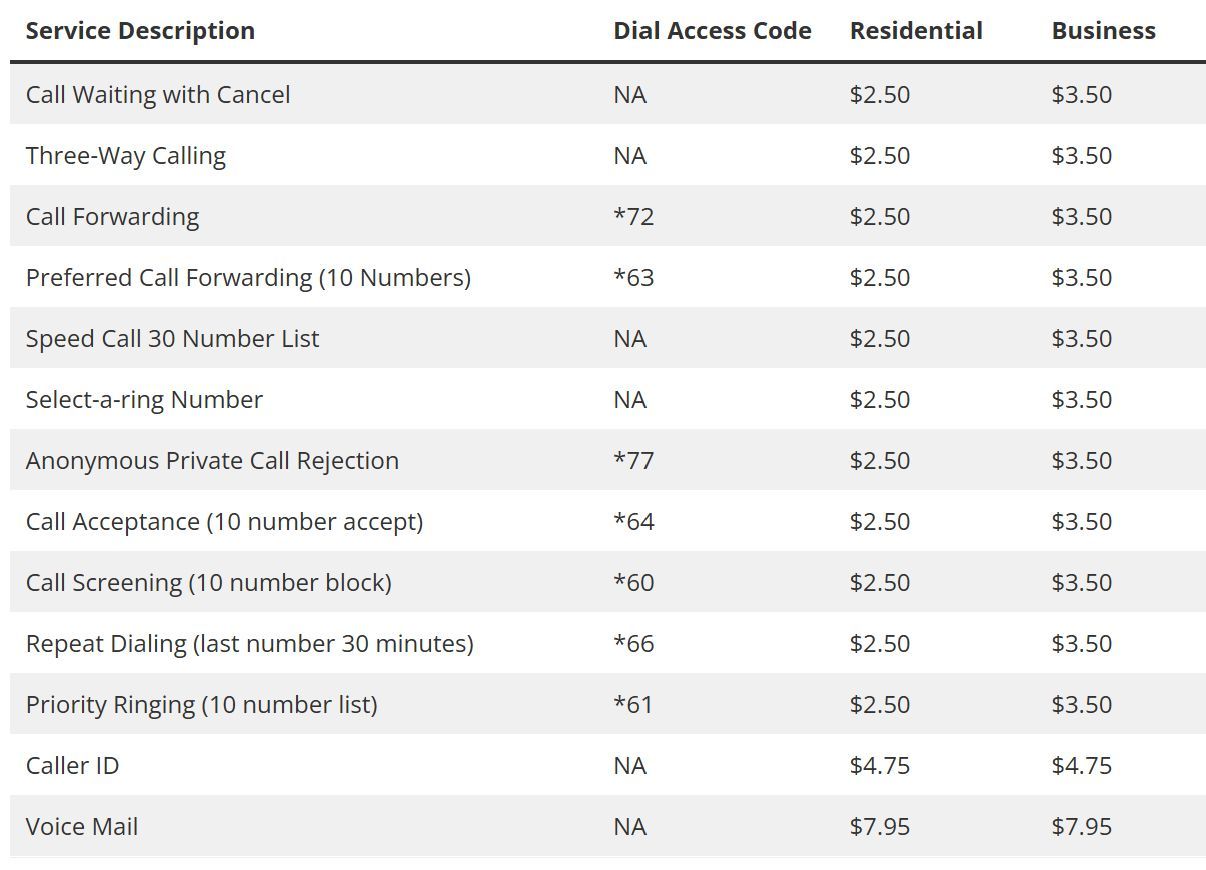
Task: Click the Dial Access Code header
Action: coord(712,31)
